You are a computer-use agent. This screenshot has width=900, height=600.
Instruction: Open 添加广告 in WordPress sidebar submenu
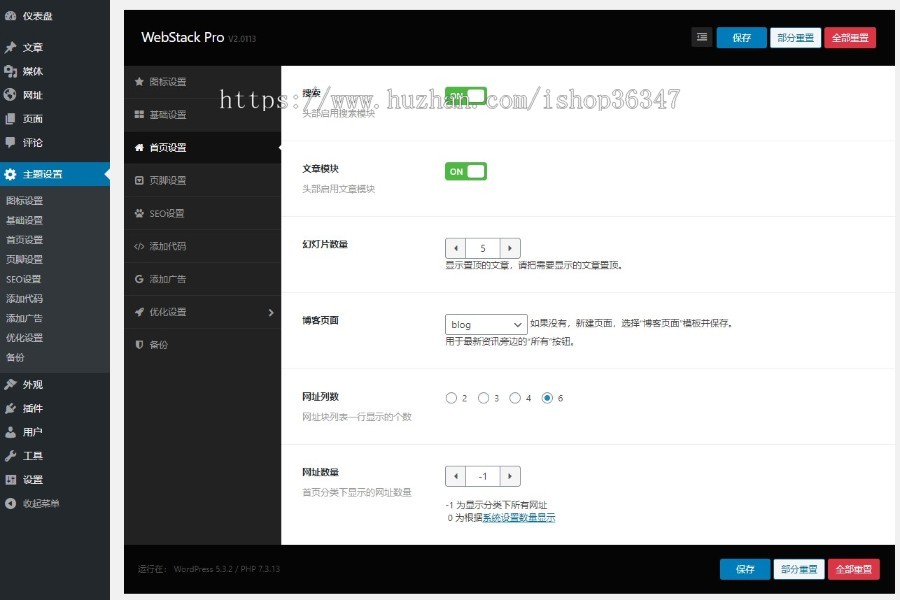(24, 318)
